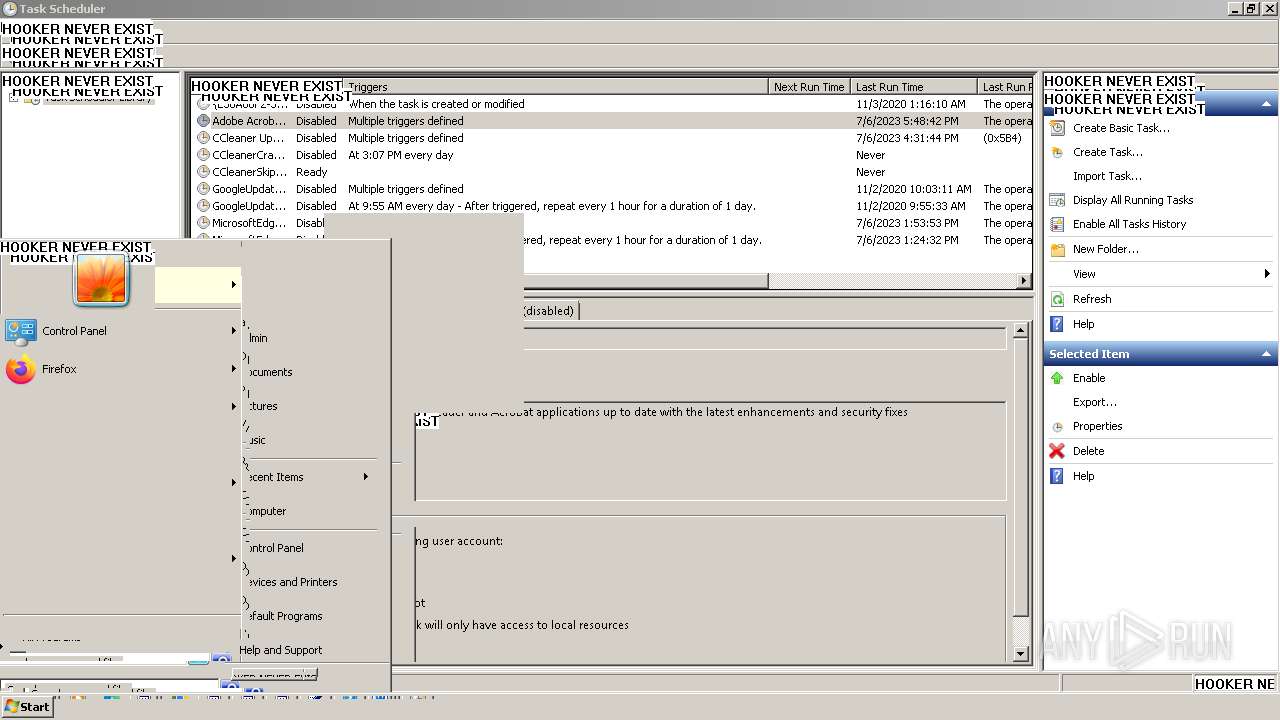This screenshot has height=720, width=1280.
Task: Click the Create Task icon in Actions
Action: [x=1057, y=152]
